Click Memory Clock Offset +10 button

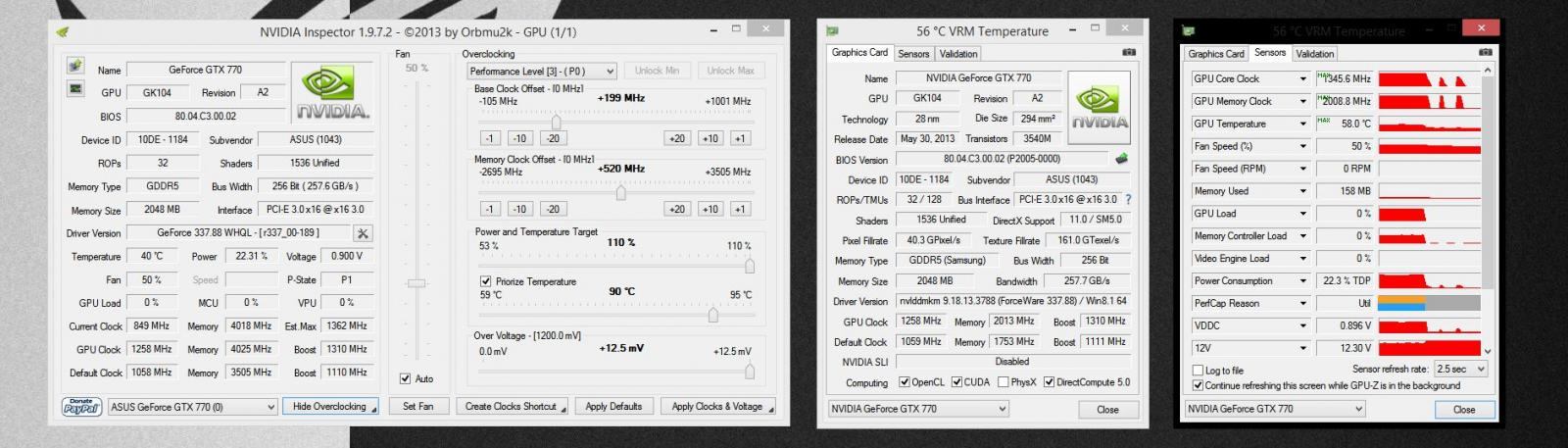point(710,209)
